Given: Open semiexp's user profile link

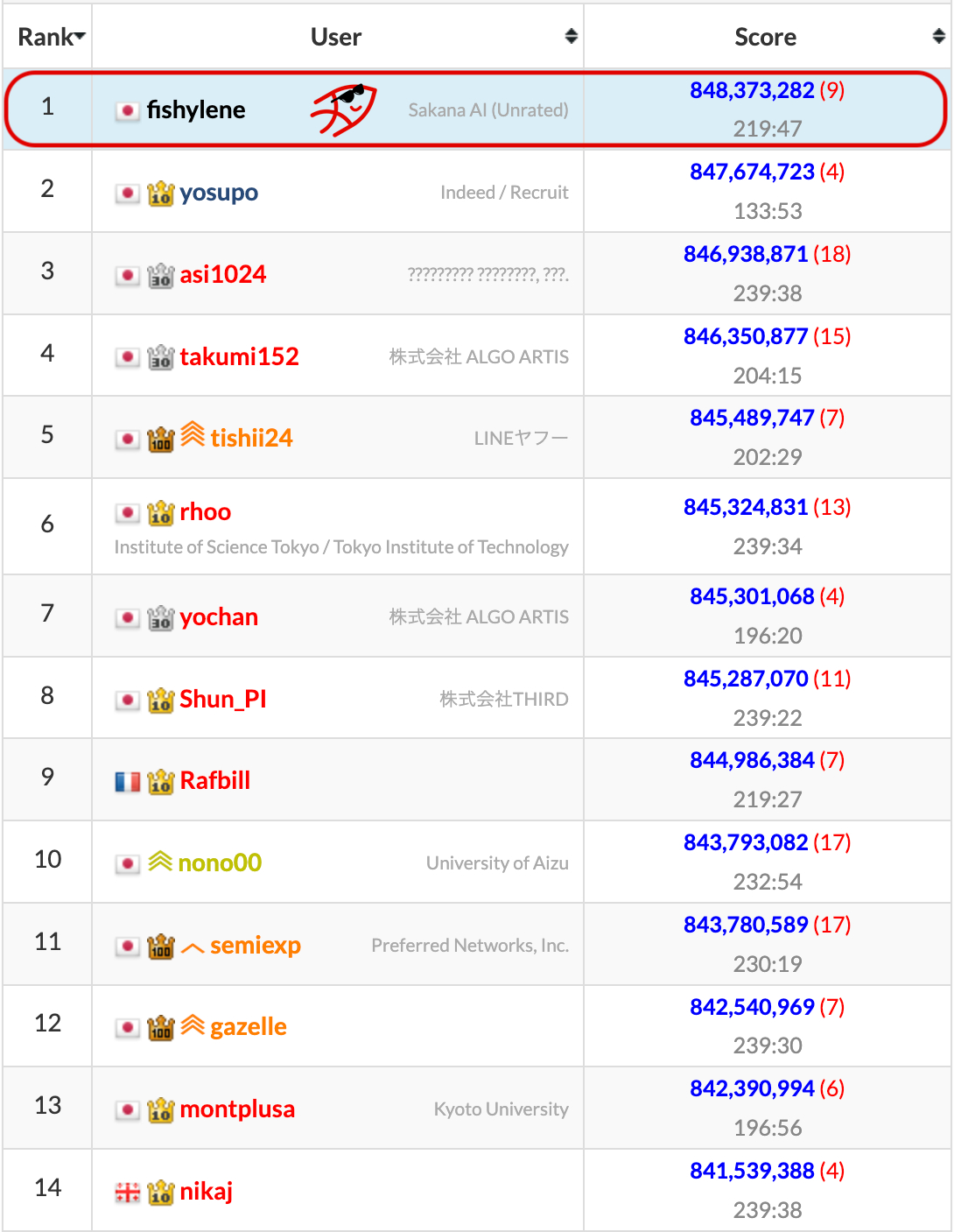Looking at the screenshot, I should click(255, 946).
